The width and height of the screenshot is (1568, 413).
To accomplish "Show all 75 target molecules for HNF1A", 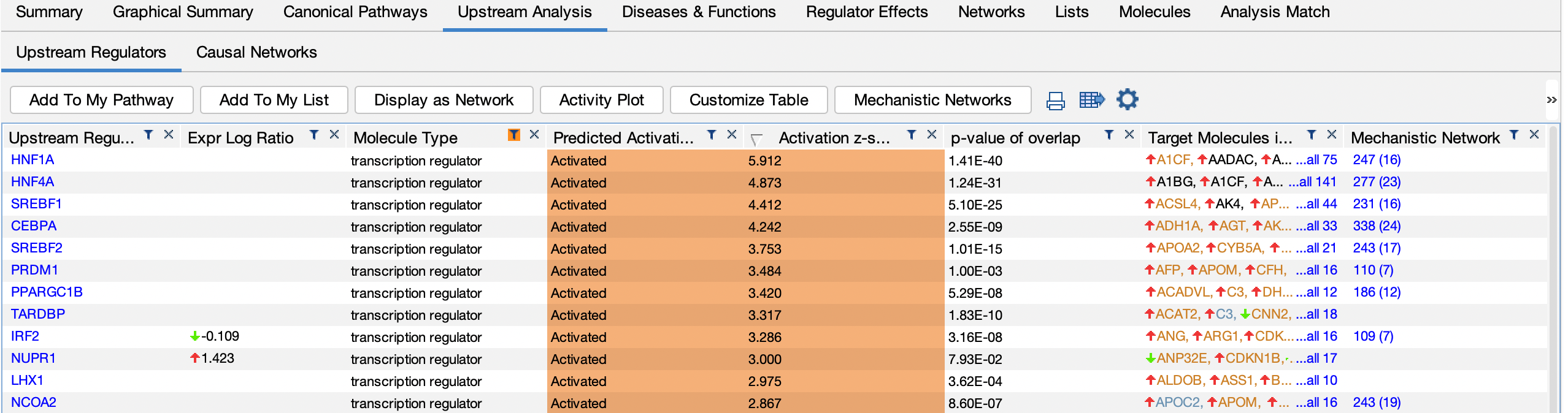I will (x=1316, y=160).
